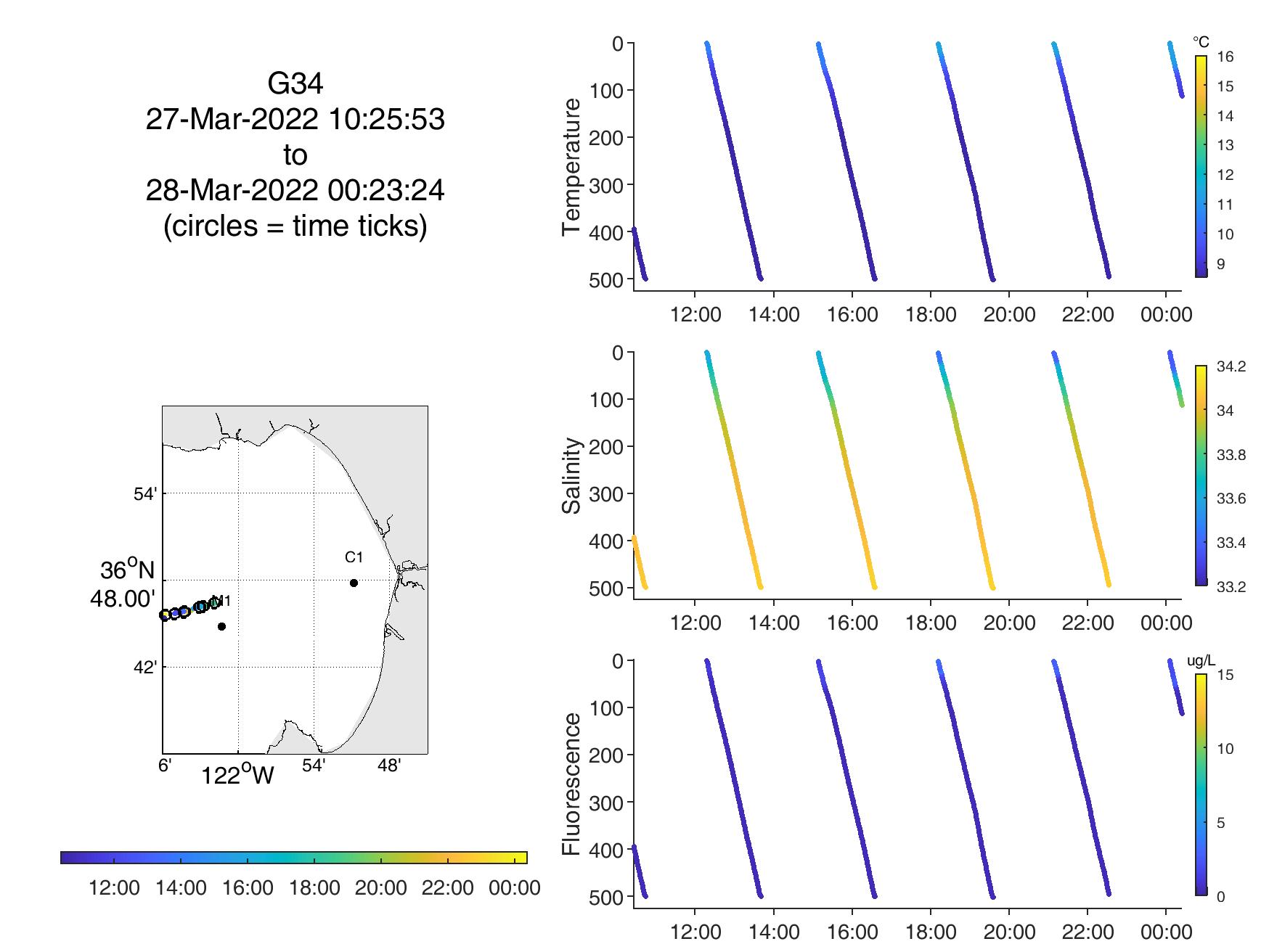
Task: Click the fluorescence ug/L colorbar
Action: coord(1201,784)
